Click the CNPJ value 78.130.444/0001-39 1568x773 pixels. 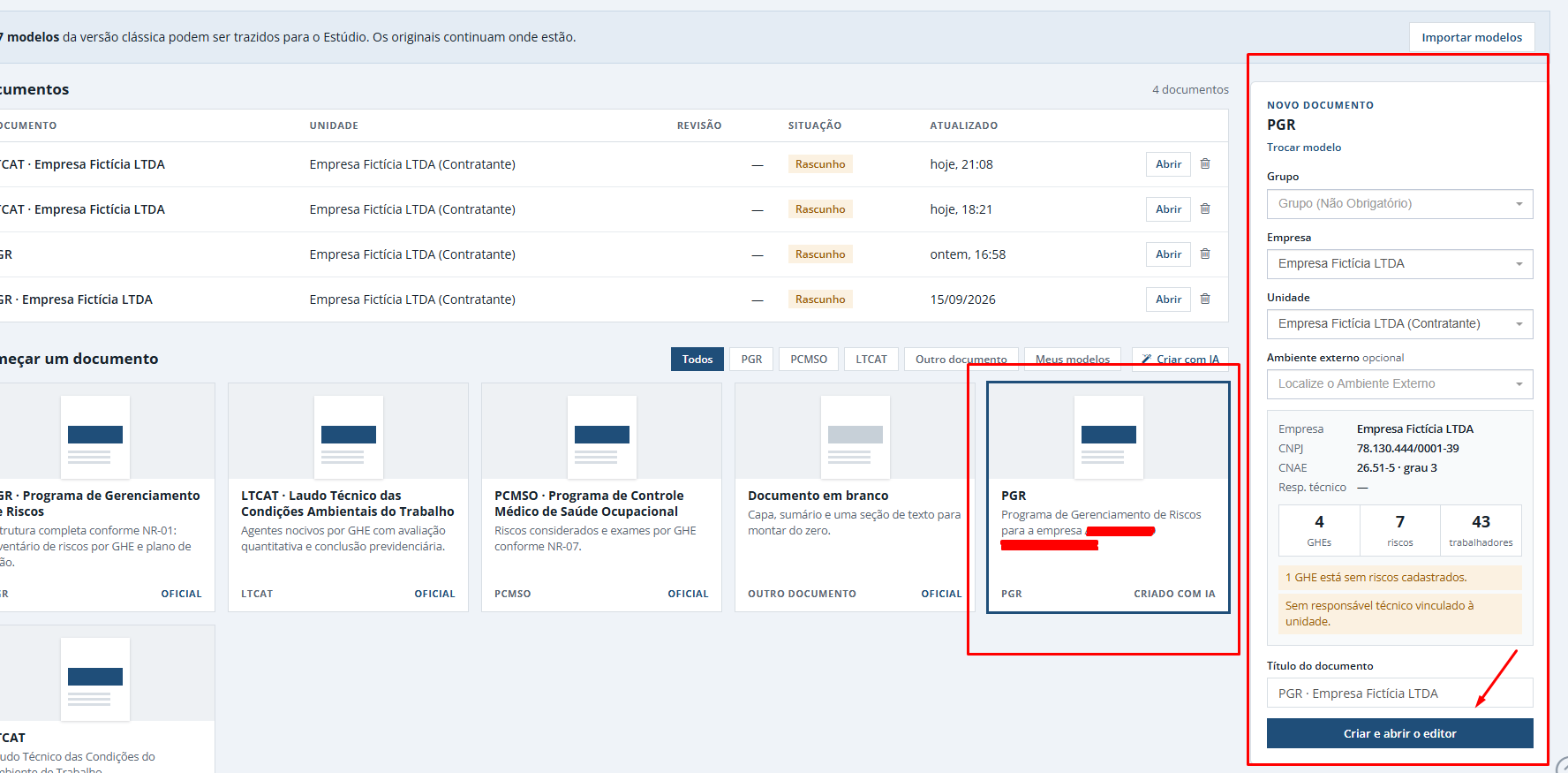point(1407,449)
